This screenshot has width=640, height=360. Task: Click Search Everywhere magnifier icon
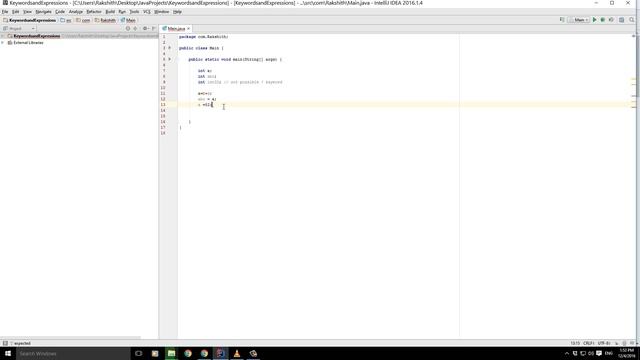click(632, 20)
